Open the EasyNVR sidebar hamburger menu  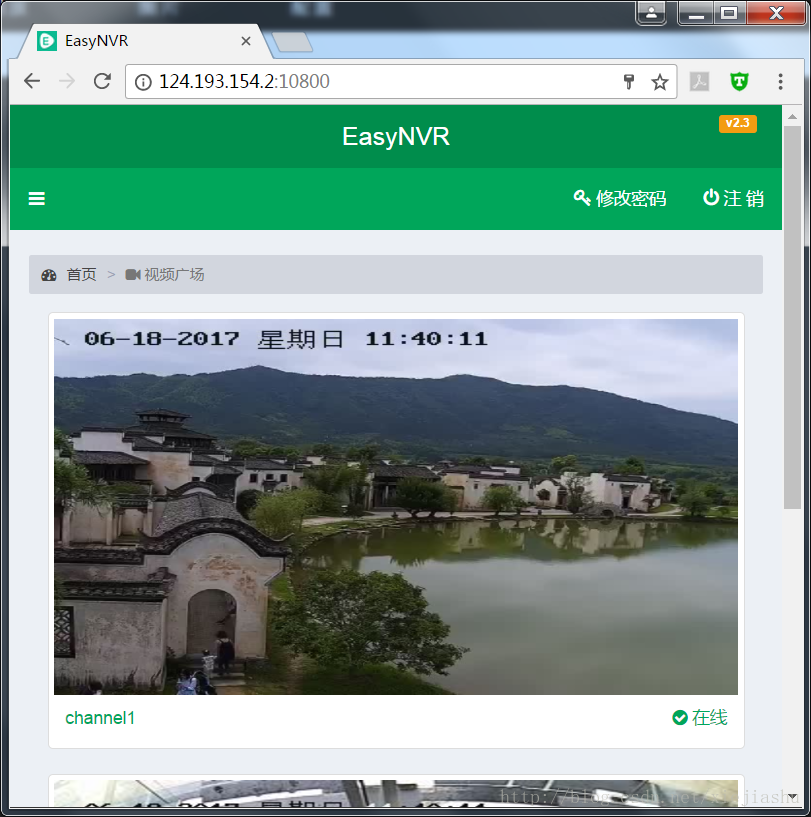click(36, 198)
